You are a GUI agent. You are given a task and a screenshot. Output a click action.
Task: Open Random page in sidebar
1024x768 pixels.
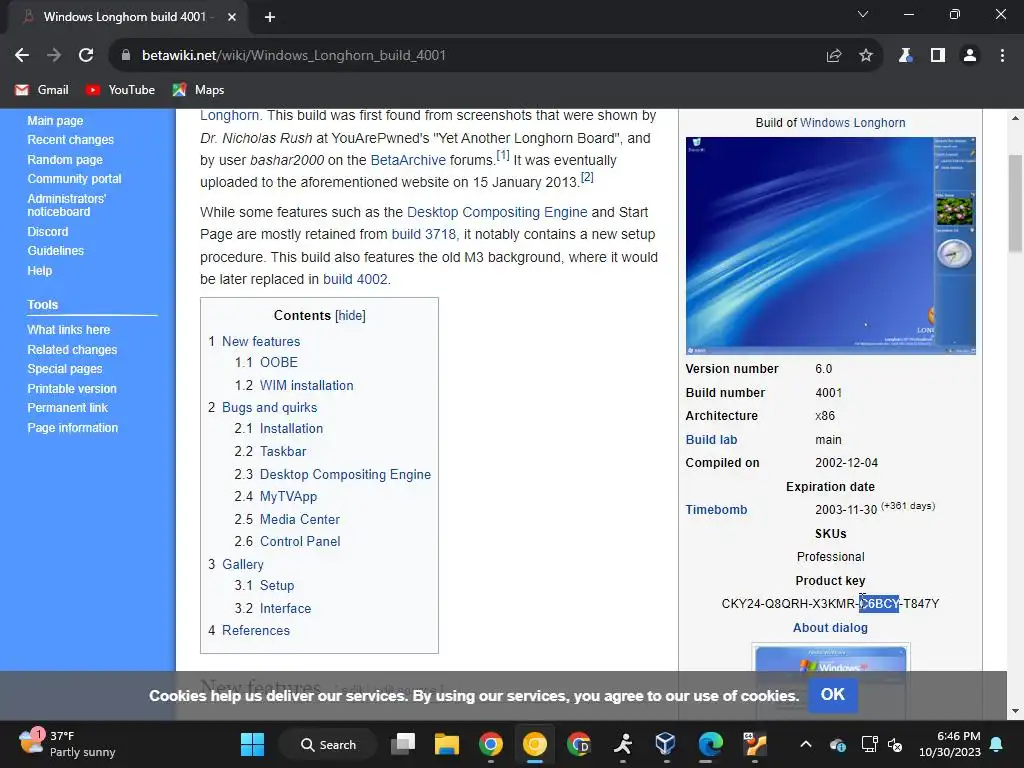point(65,160)
